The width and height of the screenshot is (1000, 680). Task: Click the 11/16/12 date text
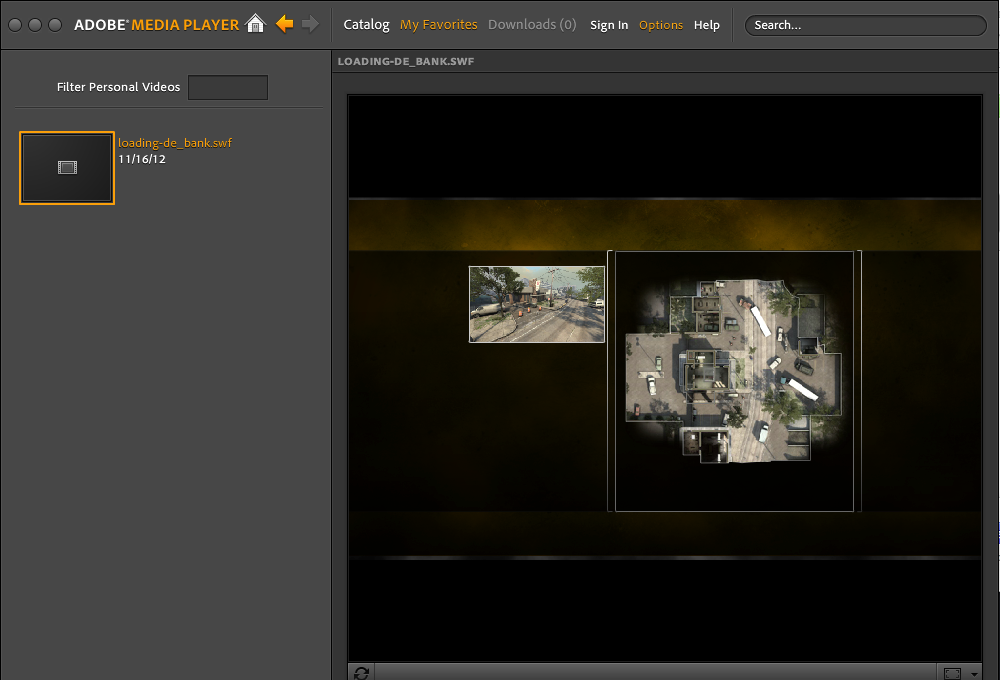[142, 159]
